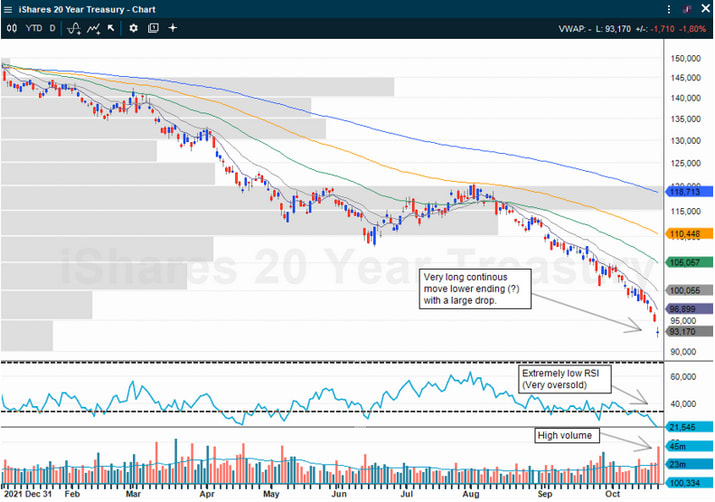Click the L: 93,170 last price readout

click(x=613, y=29)
